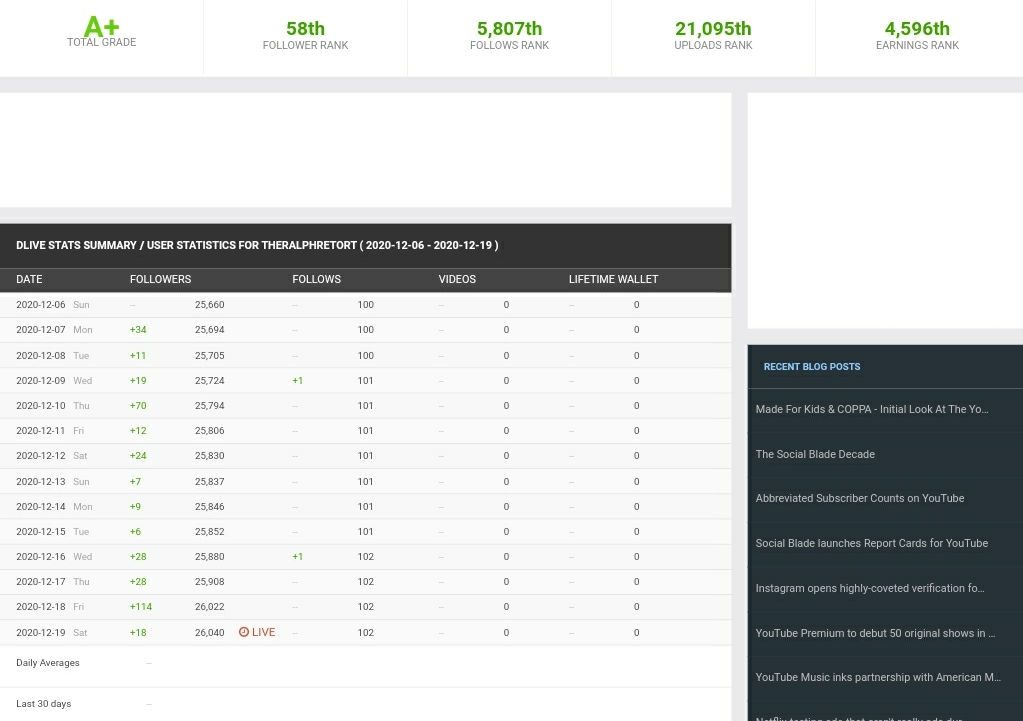Screen dimensions: 1023x721
Task: Open The Social Blade Decade post
Action: [815, 454]
